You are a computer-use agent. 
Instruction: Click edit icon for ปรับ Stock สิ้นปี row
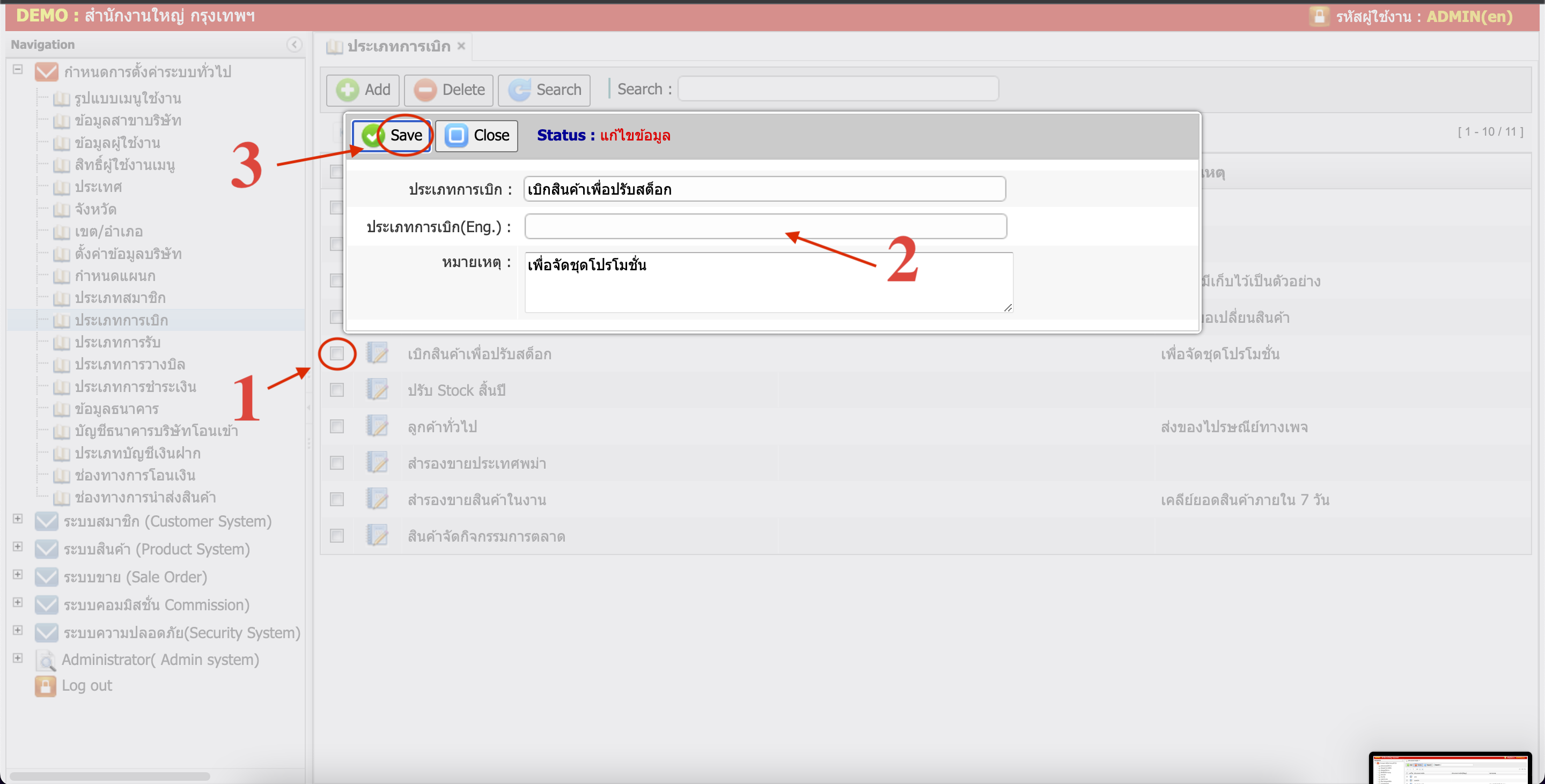point(377,390)
